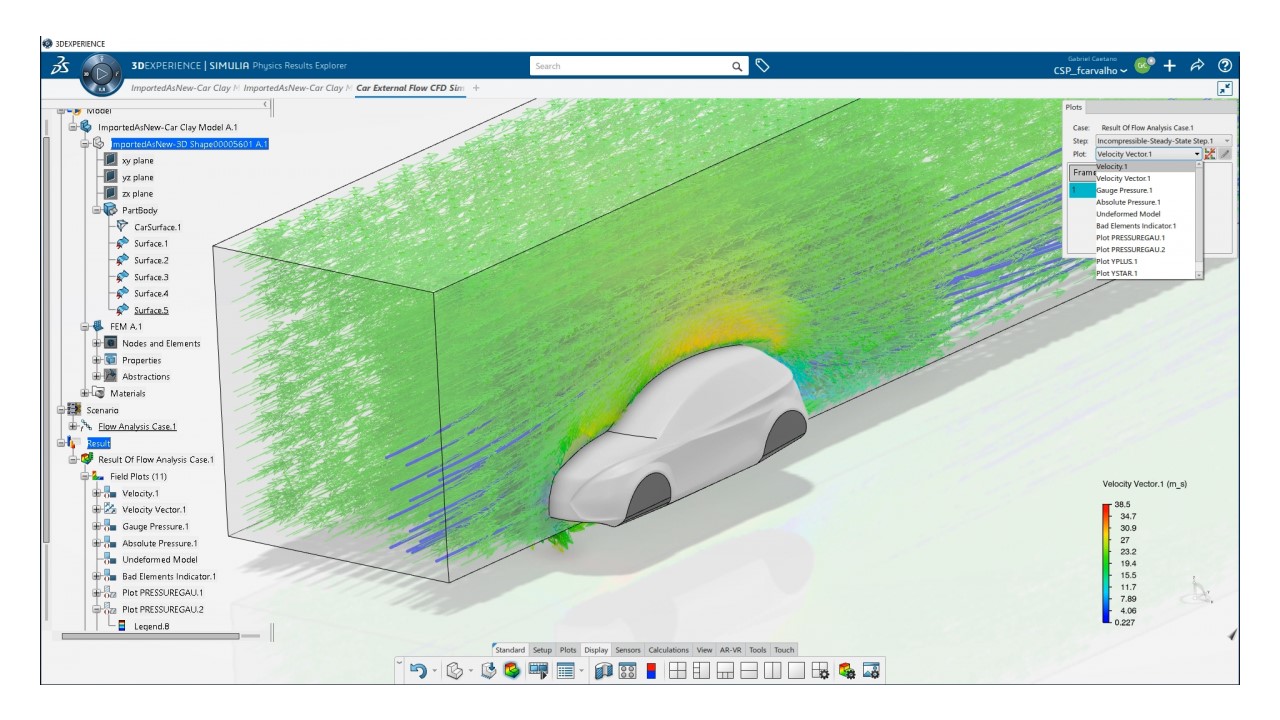Viewport: 1280px width, 720px height.
Task: Select the vertical two-pane layout icon
Action: (x=772, y=671)
